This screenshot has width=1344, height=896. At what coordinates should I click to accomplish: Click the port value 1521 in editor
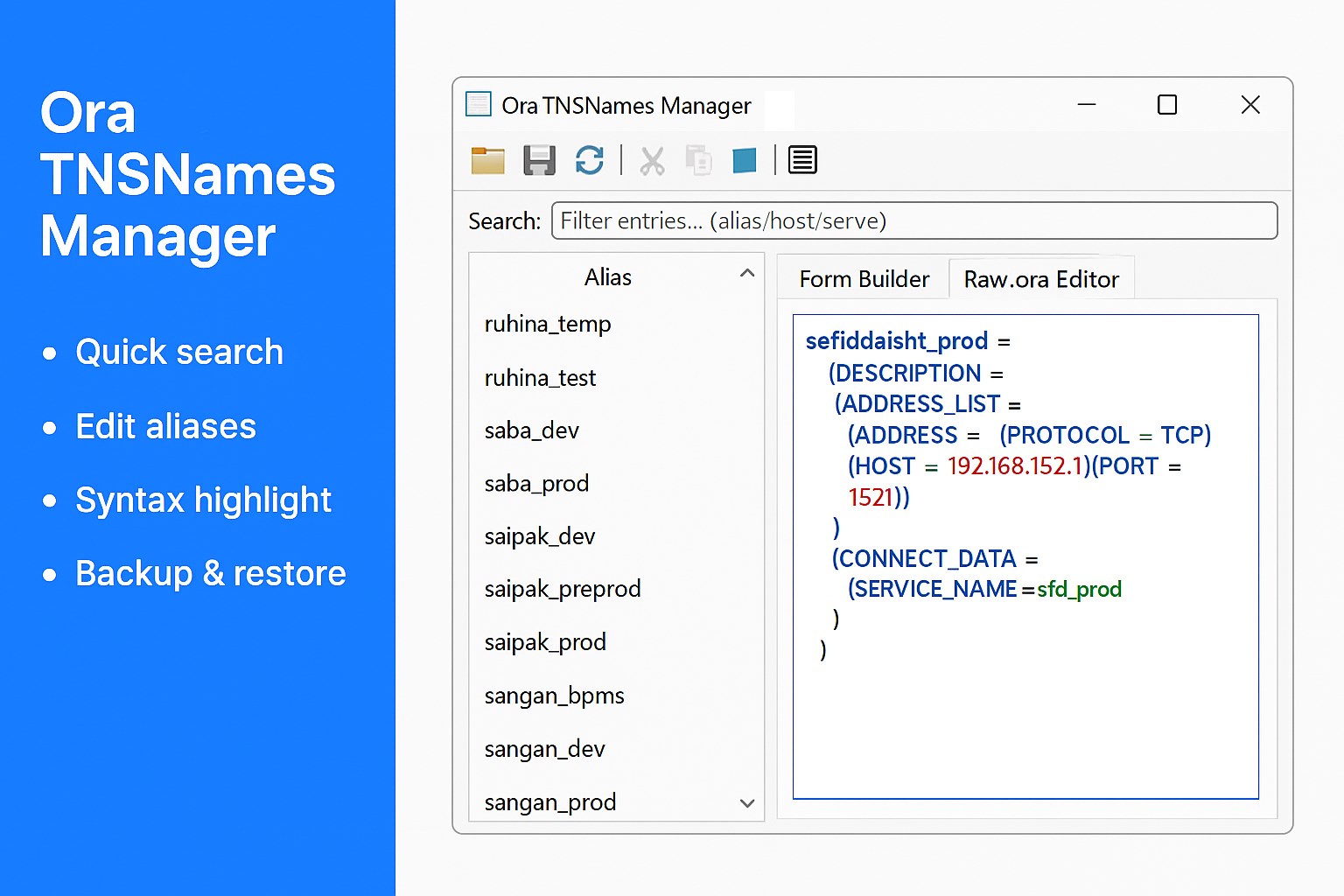(871, 498)
